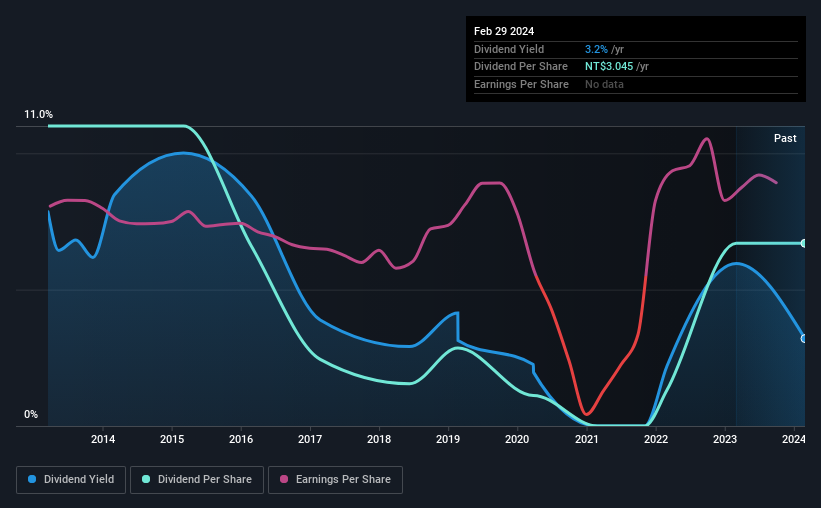This screenshot has width=821, height=508.
Task: Click the 2024 x-axis label
Action: point(794,439)
